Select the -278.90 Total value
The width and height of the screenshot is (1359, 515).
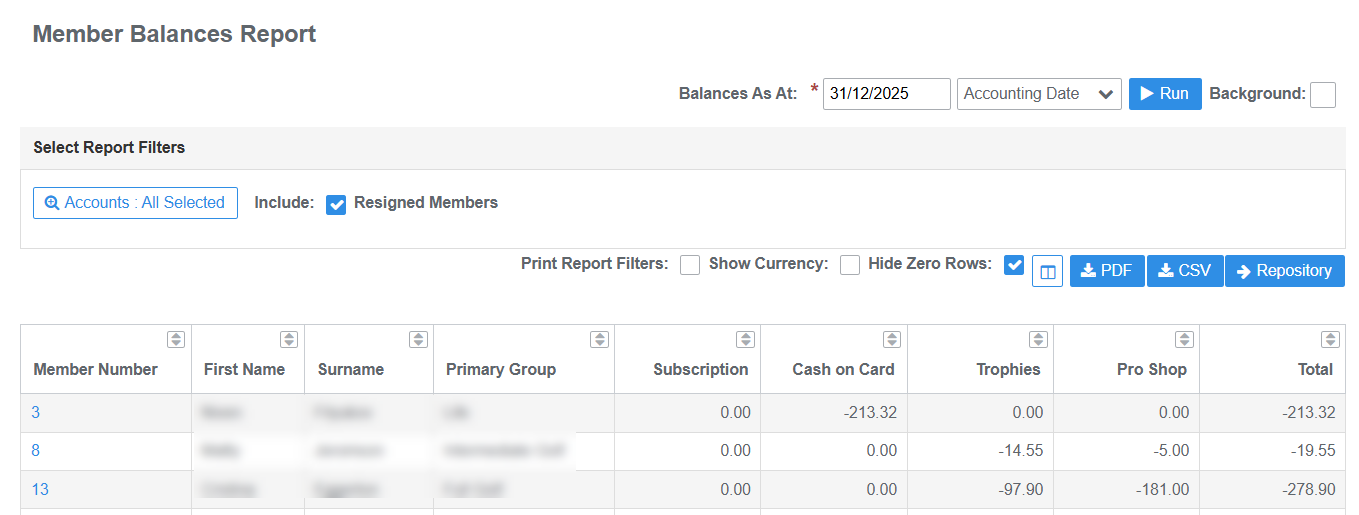[1309, 490]
